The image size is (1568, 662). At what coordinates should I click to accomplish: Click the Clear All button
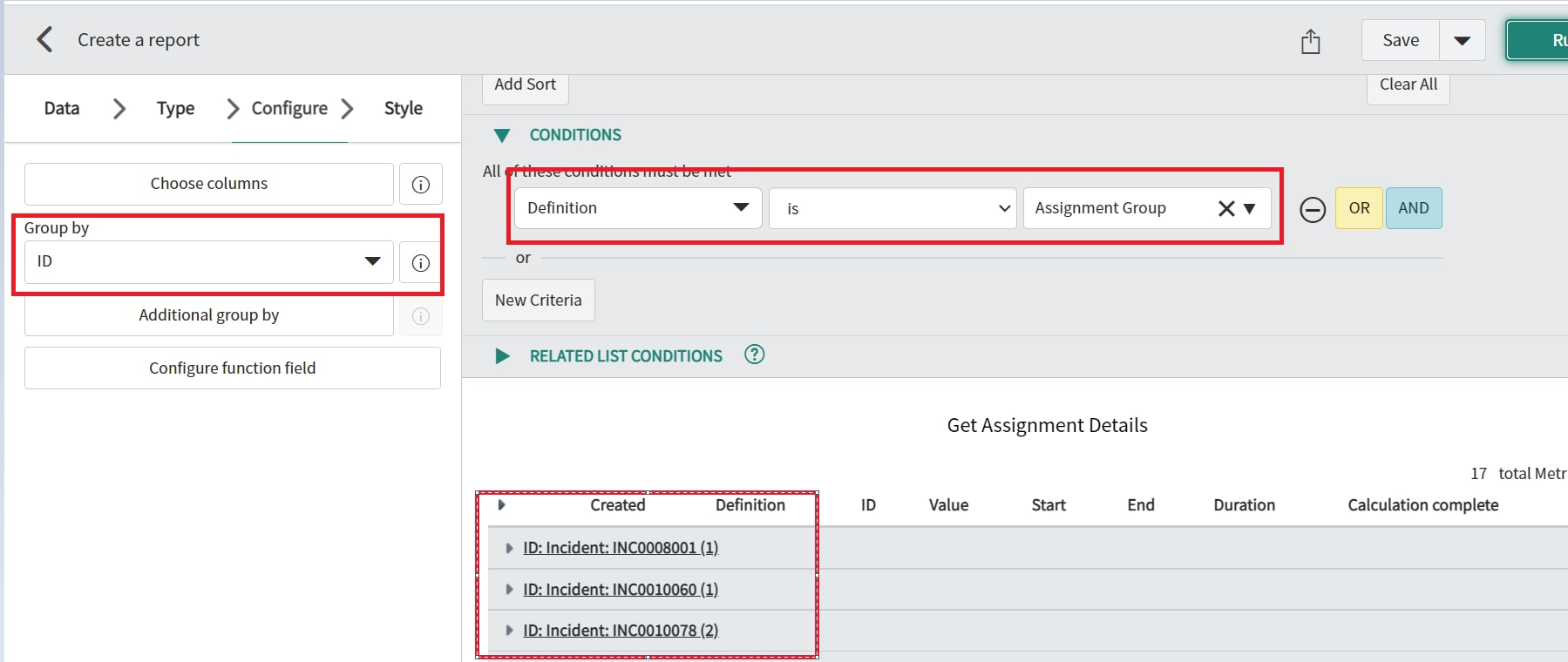click(x=1408, y=85)
